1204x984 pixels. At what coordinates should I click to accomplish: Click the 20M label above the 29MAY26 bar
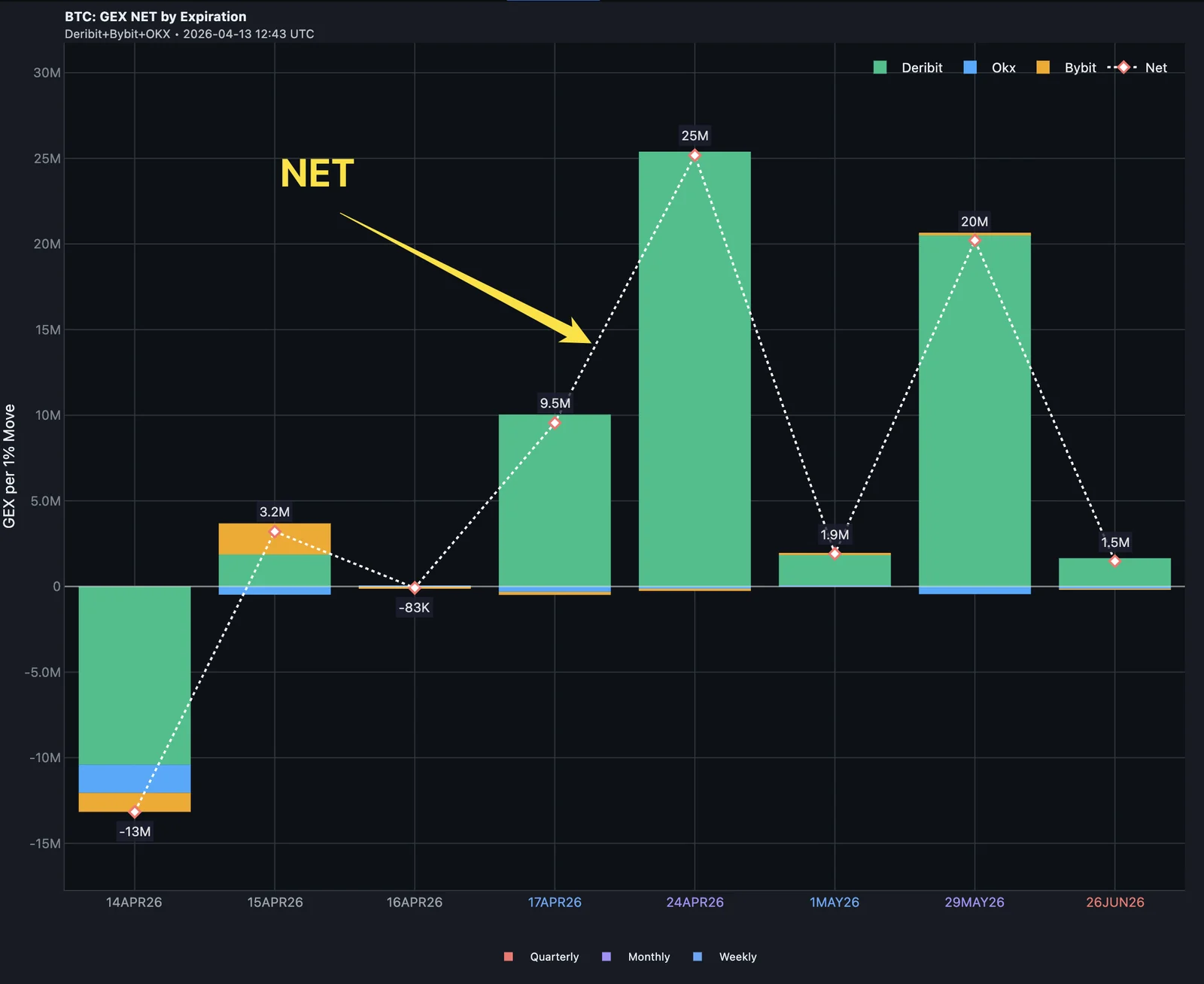pyautogui.click(x=974, y=221)
